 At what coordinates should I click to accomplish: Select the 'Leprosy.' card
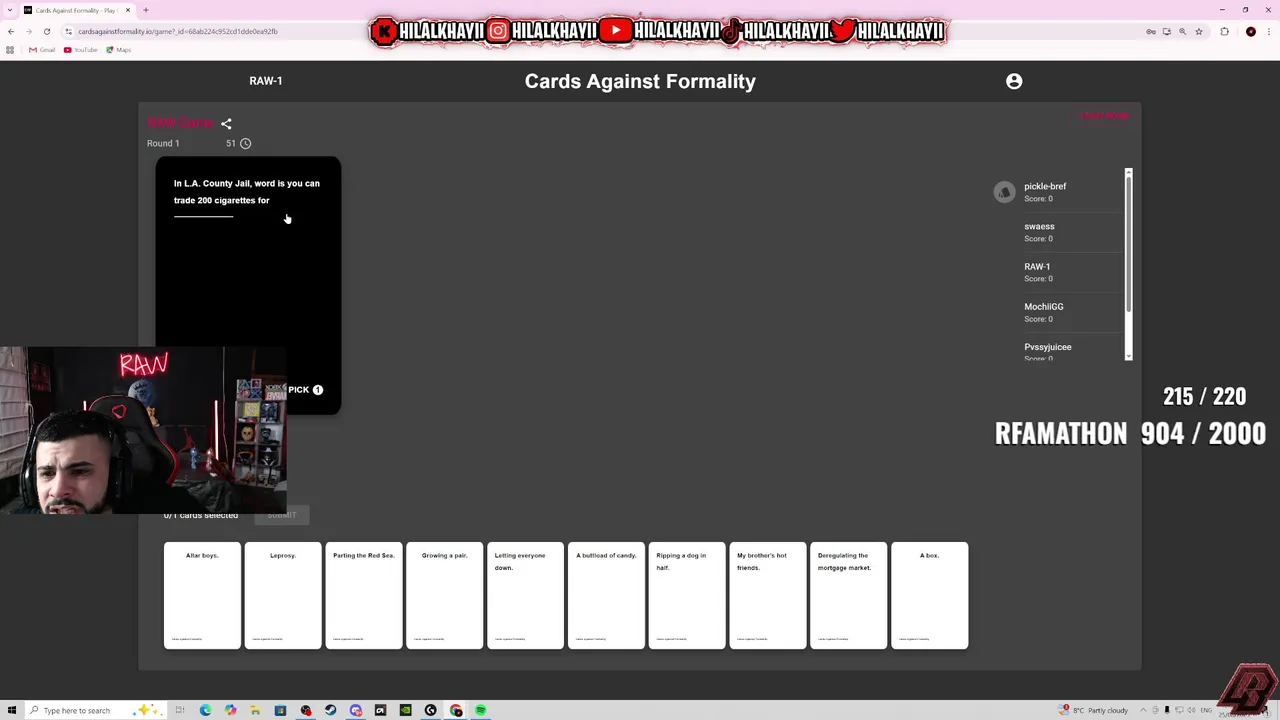283,596
